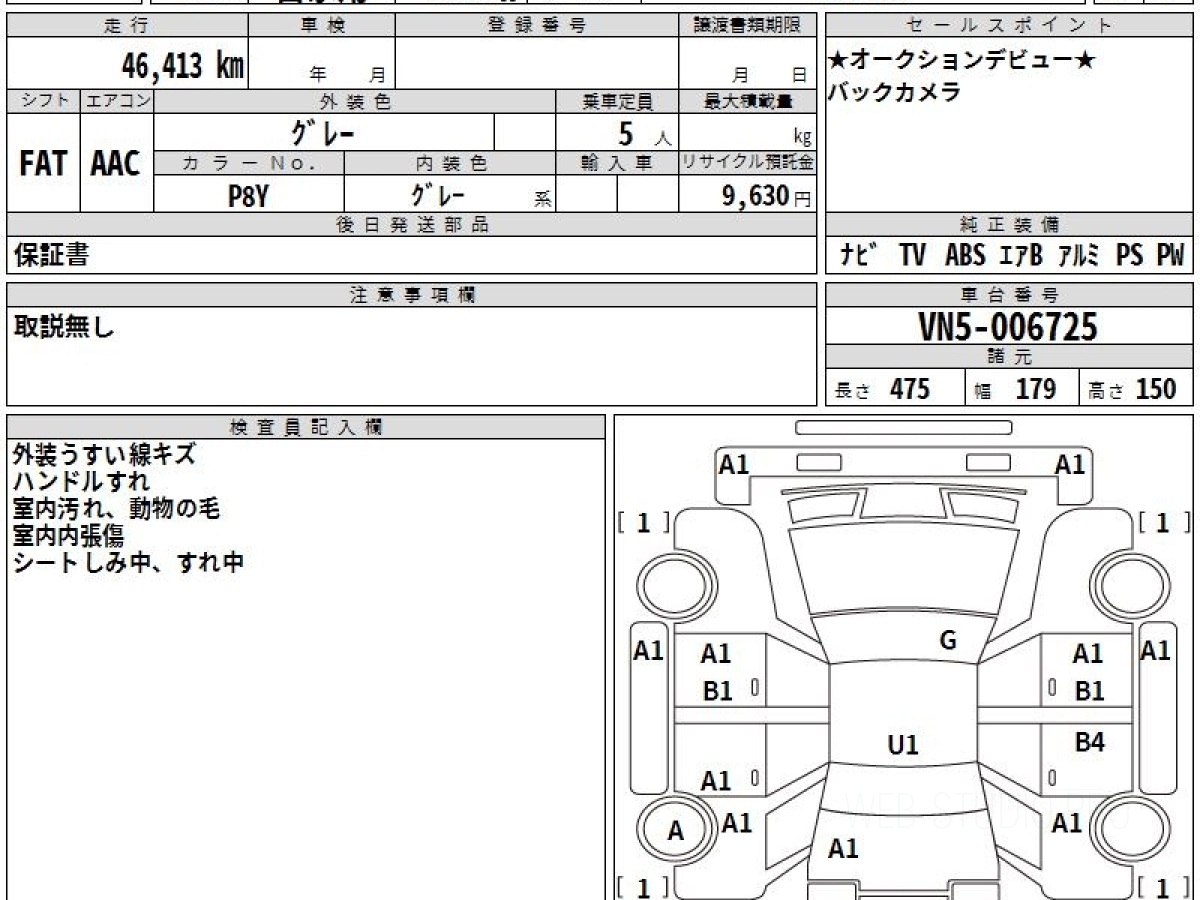This screenshot has height=900, width=1200.
Task: Select the 高さ 150 dimension
Action: click(1132, 389)
